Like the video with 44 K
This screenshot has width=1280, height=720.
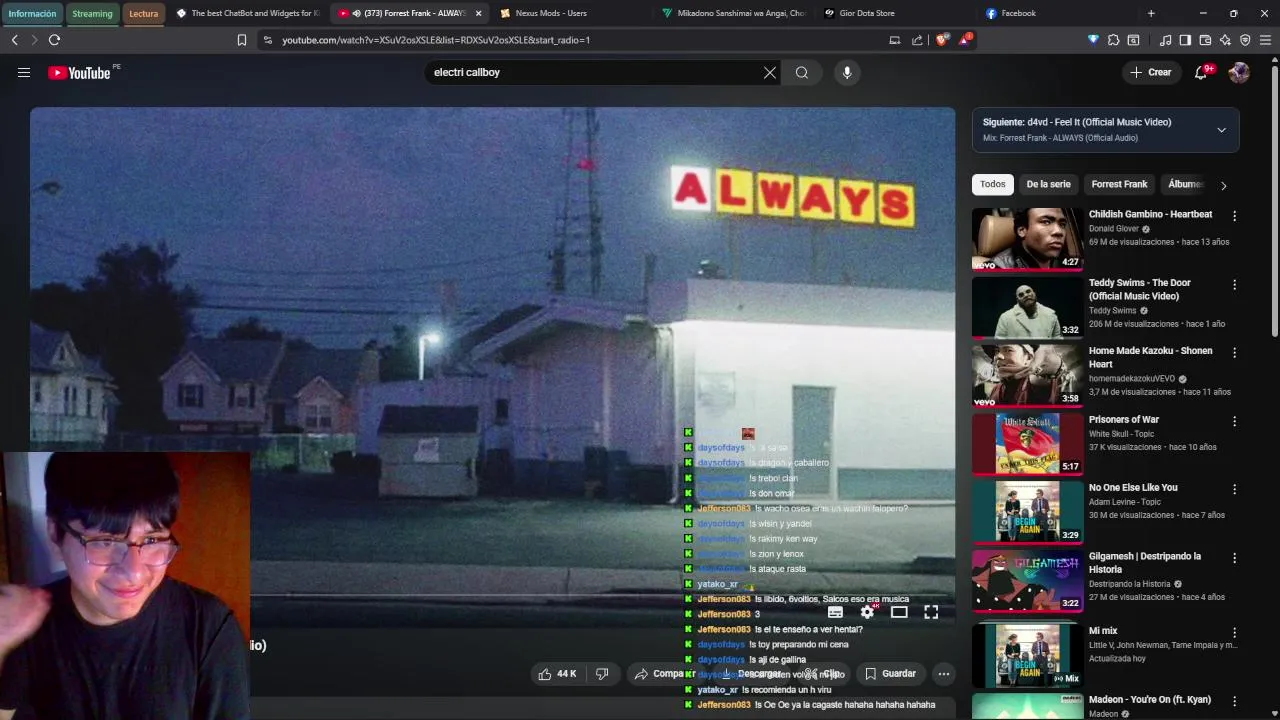(557, 674)
